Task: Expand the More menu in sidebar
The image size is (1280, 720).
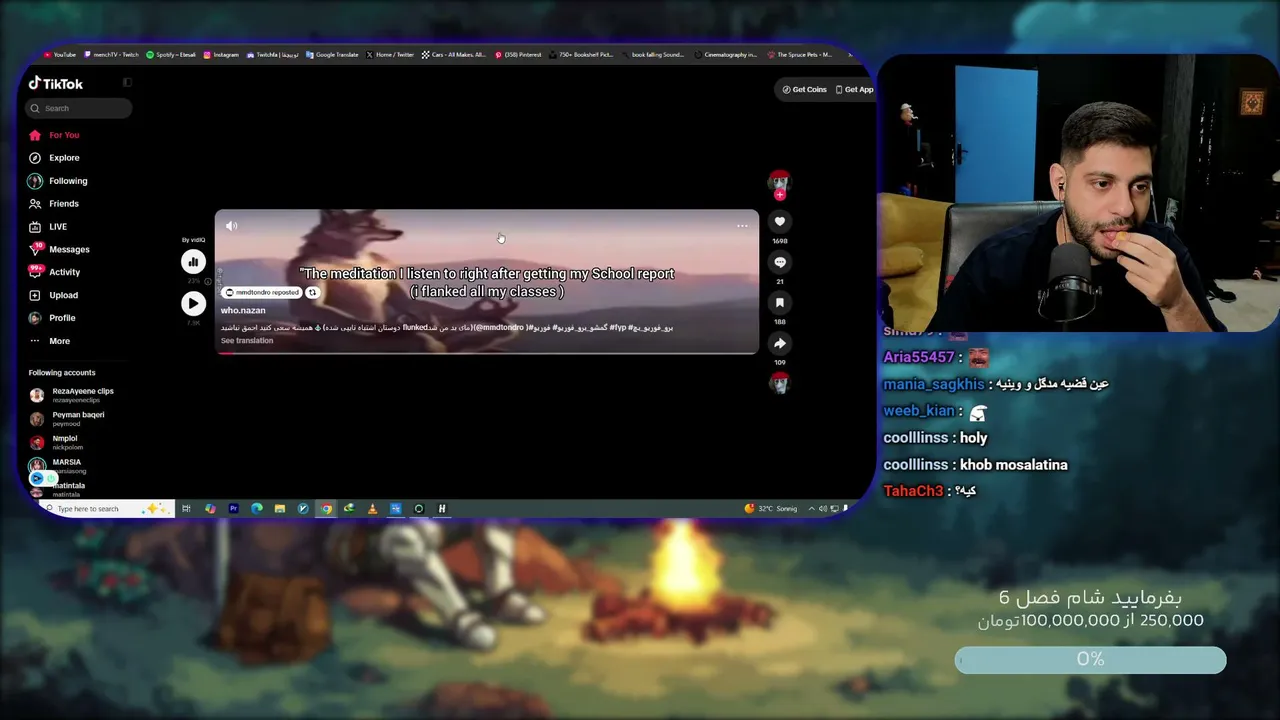Action: pos(50,341)
